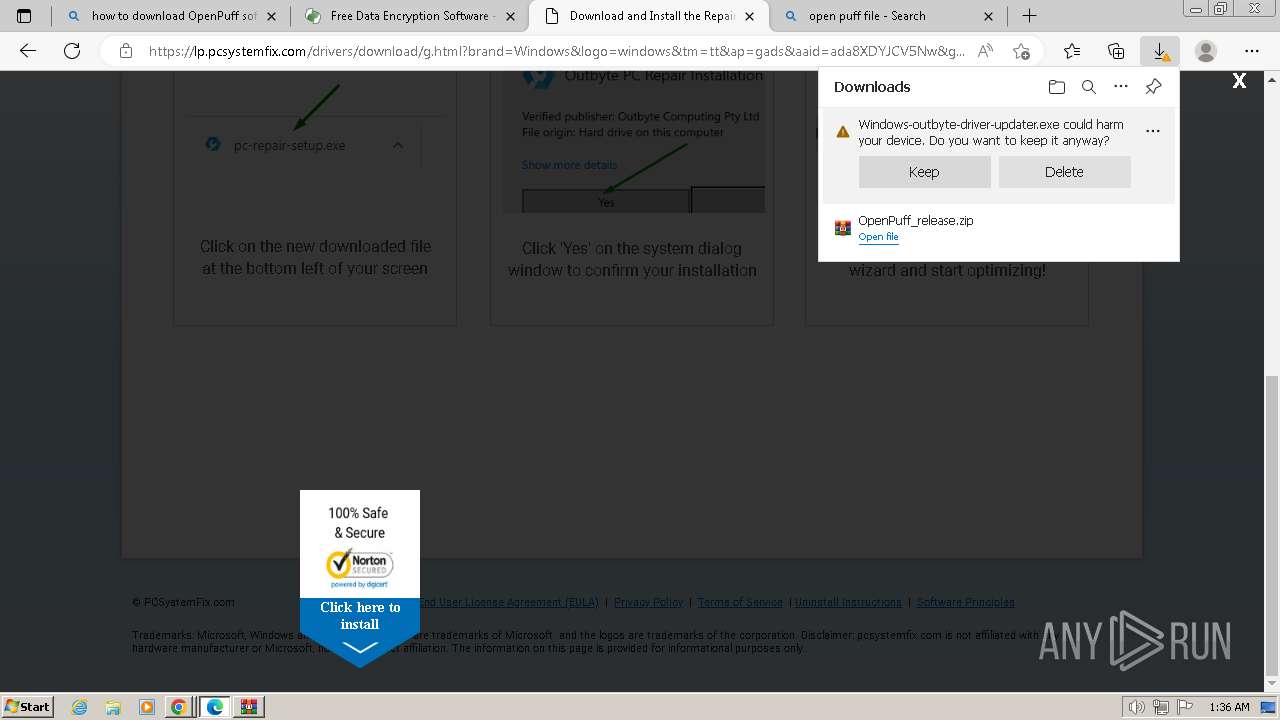Click the volume icon in system tray
The image size is (1280, 720).
[x=1137, y=707]
